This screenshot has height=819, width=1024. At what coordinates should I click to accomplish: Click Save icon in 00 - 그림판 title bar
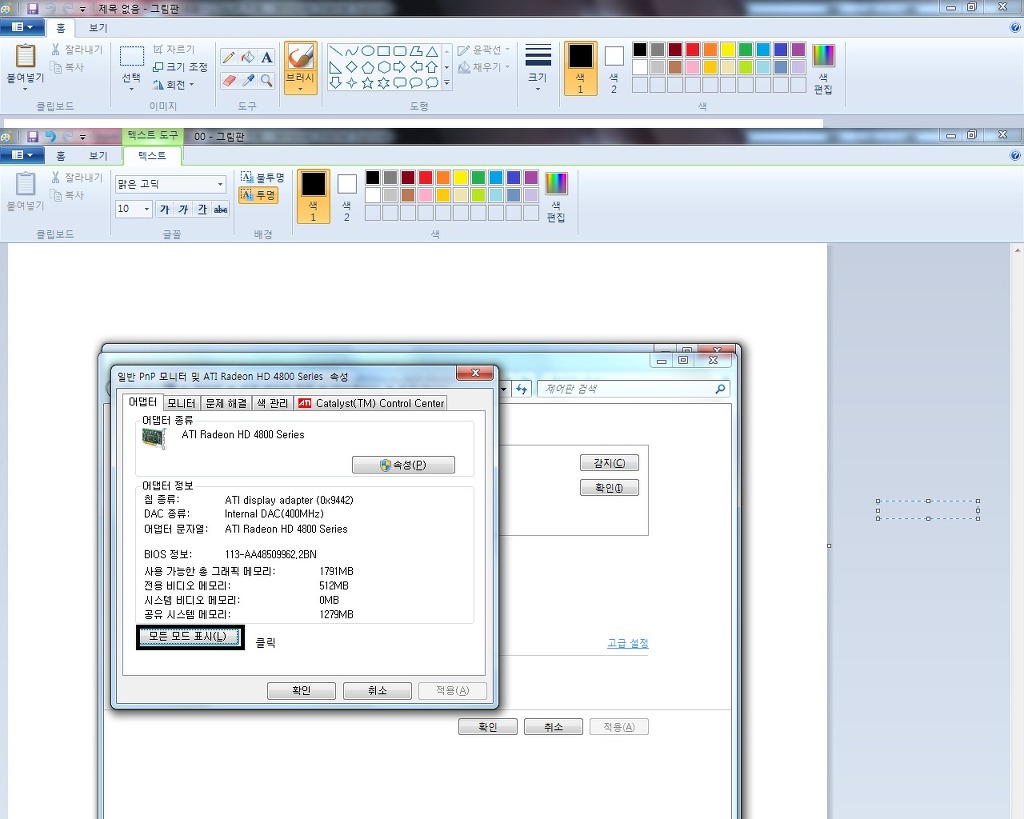[32, 136]
